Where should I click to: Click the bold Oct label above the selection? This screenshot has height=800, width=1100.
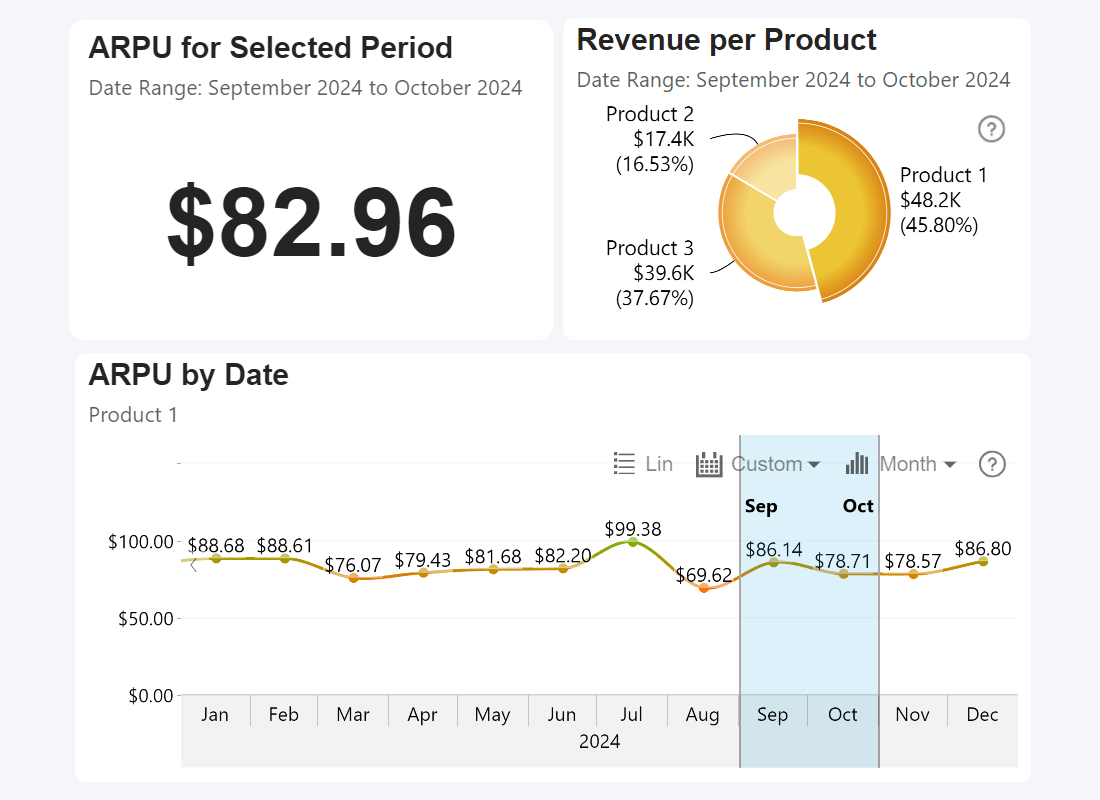(858, 506)
